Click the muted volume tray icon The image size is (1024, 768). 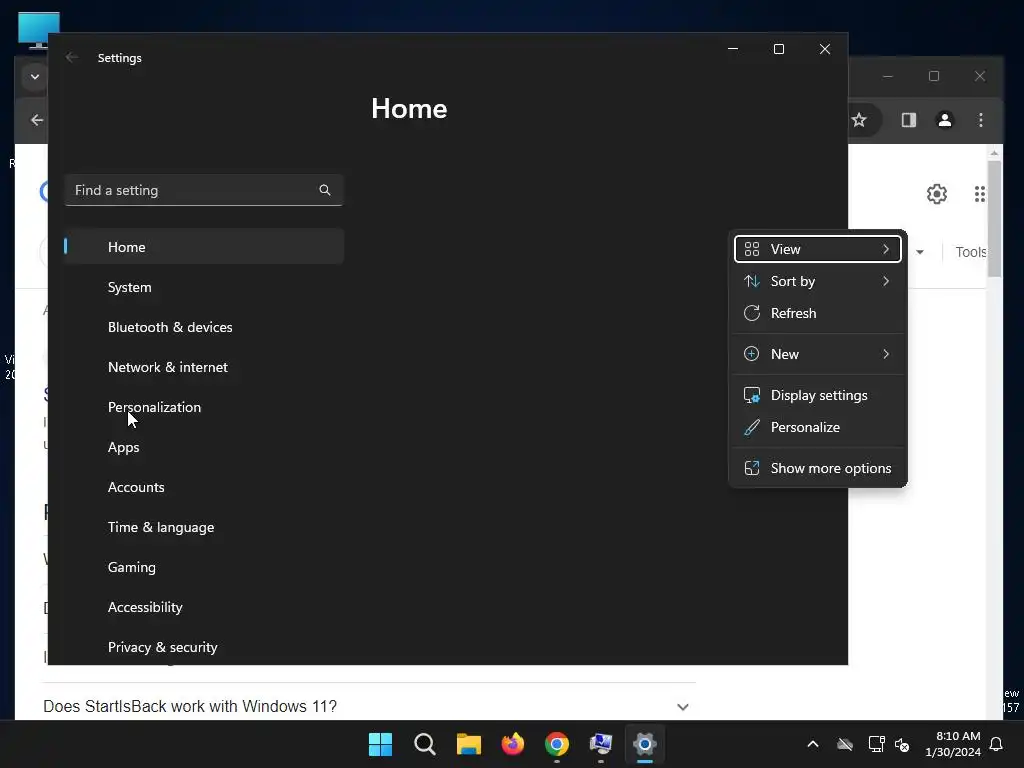click(x=903, y=744)
